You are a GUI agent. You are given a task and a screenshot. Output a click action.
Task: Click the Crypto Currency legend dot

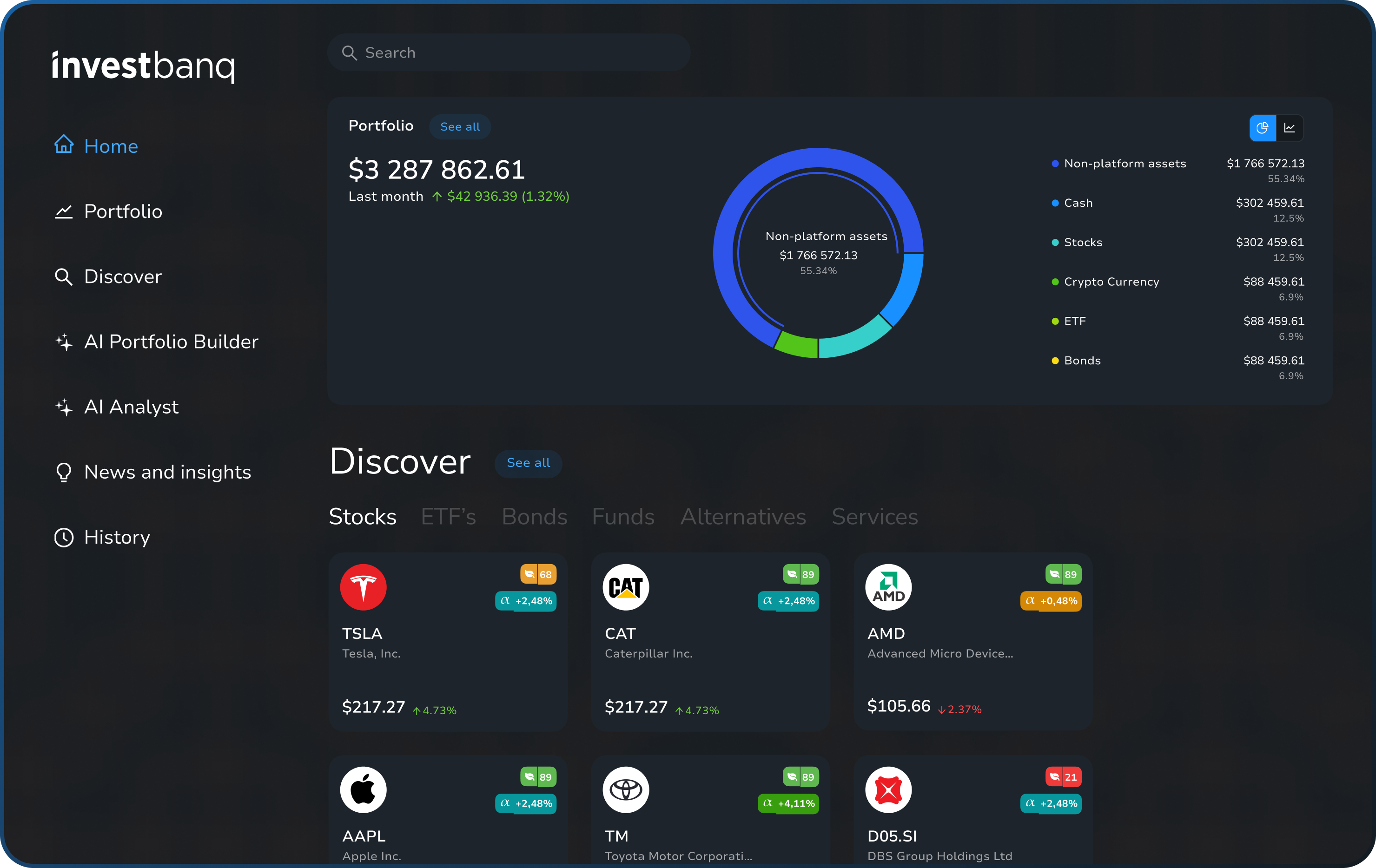[x=1055, y=282]
